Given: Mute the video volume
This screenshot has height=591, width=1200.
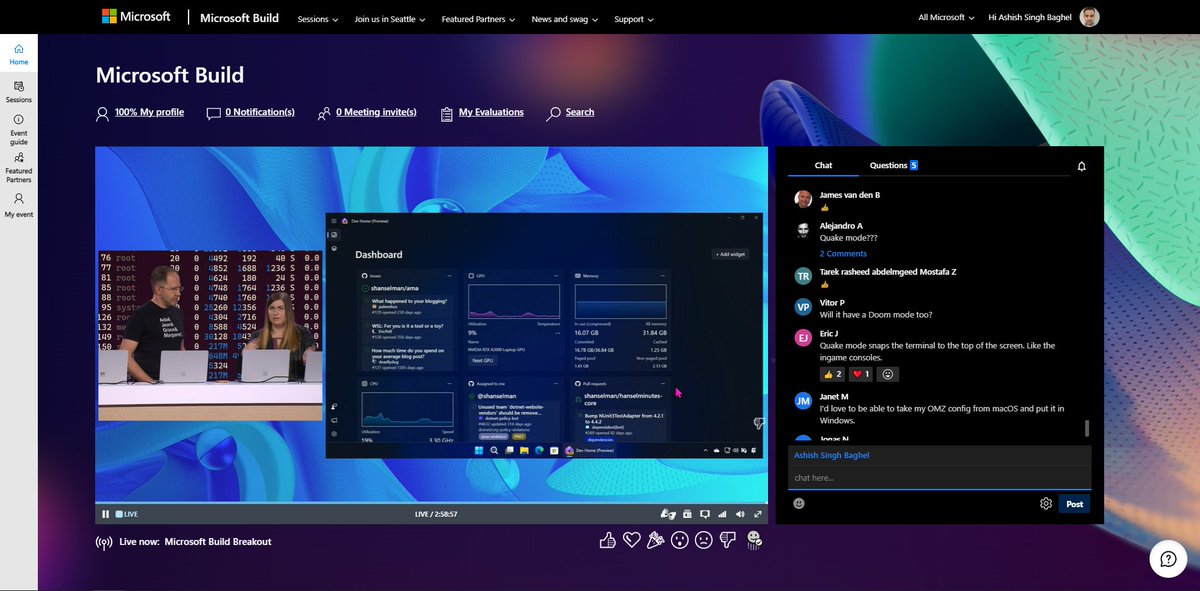Looking at the screenshot, I should pos(740,514).
